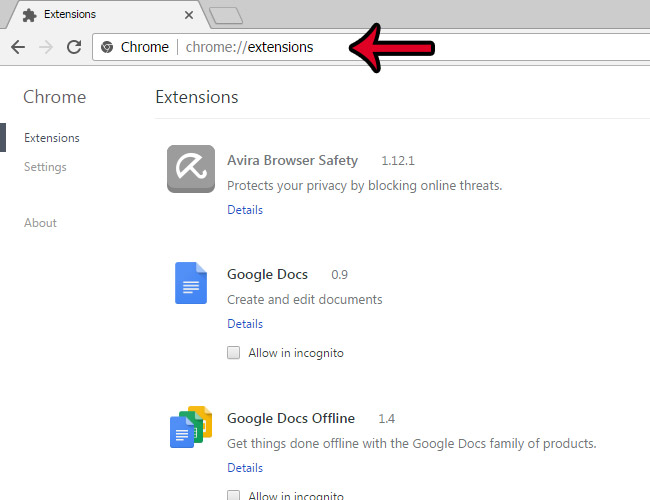Select Extensions in the left sidebar
Screen dimensions: 650x500
click(x=51, y=138)
